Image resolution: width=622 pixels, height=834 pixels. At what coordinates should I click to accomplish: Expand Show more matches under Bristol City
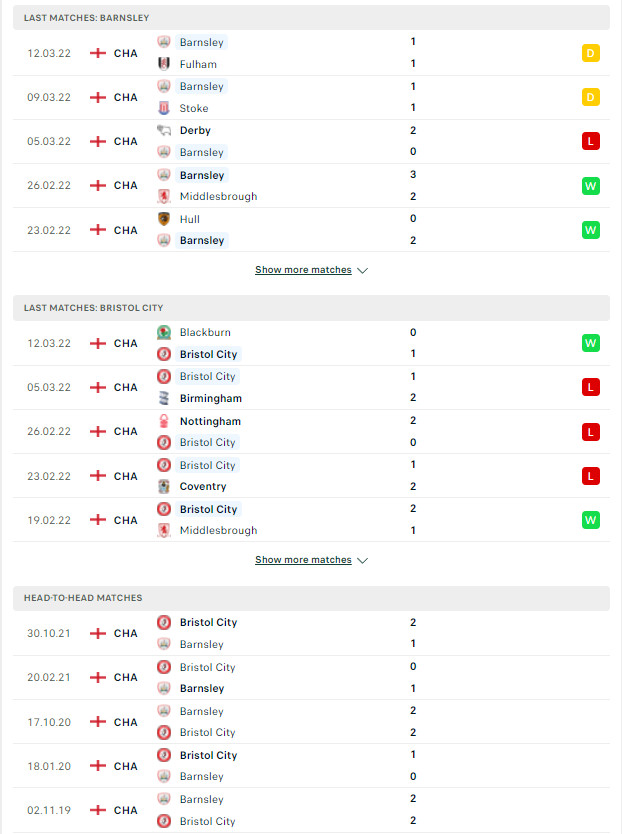(303, 560)
